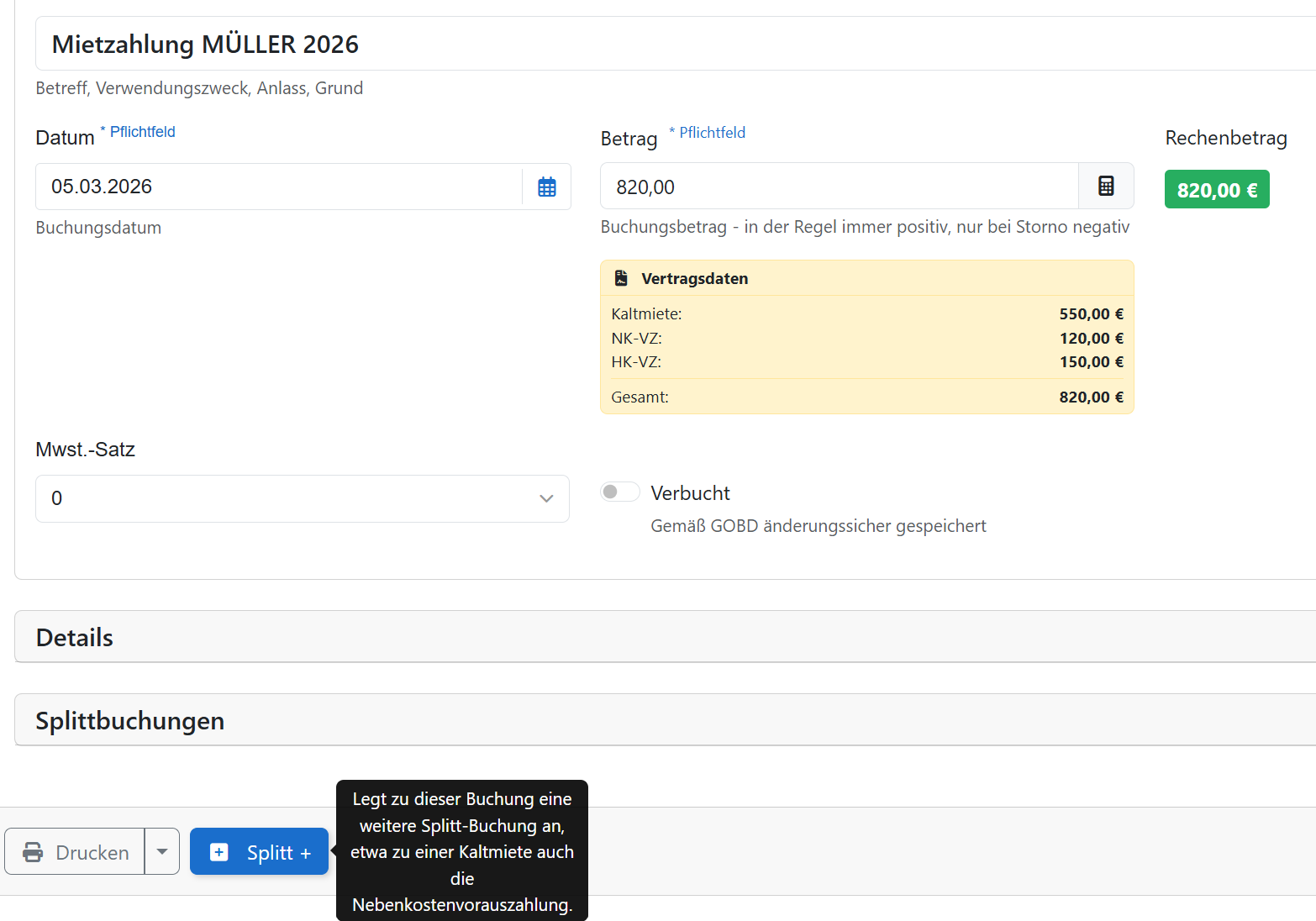Click the Pflichtfeld label next to Betrag
1316x921 pixels.
(x=711, y=133)
